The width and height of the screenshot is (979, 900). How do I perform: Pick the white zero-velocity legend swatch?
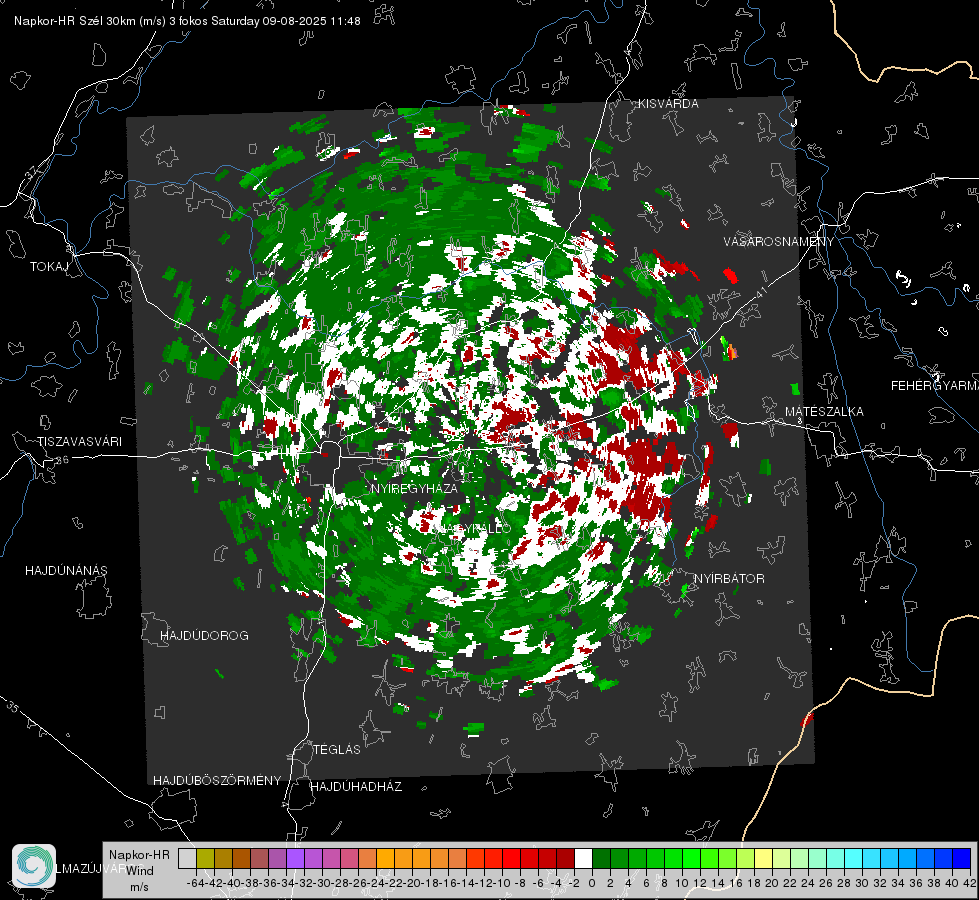[x=583, y=858]
